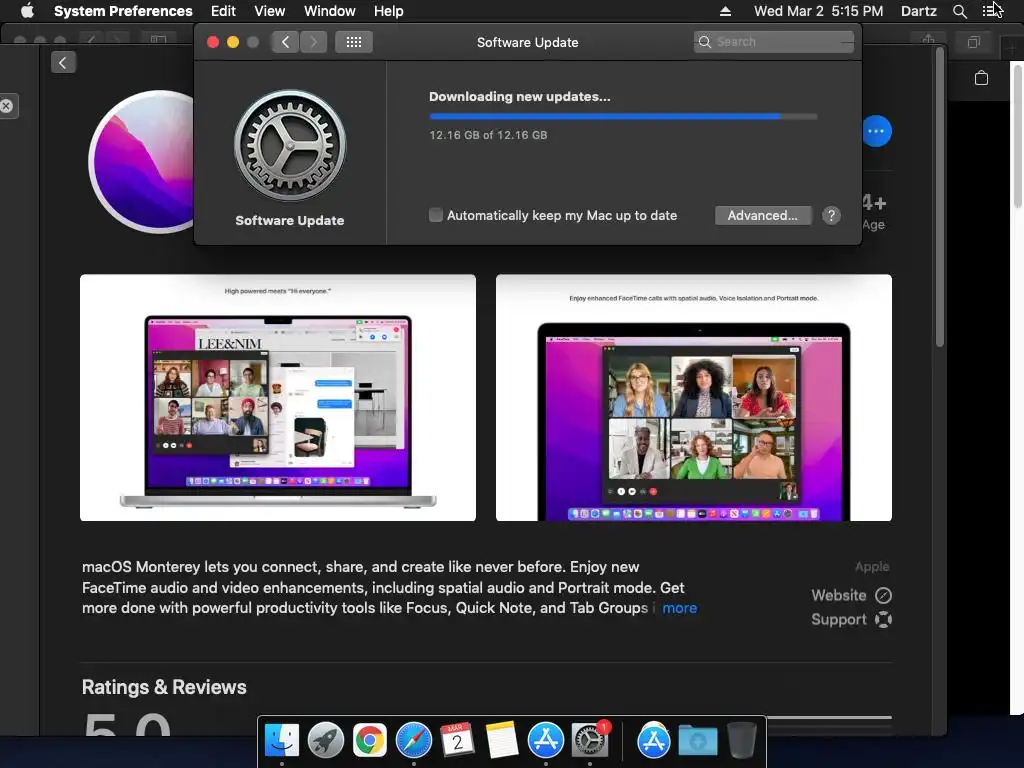Image resolution: width=1024 pixels, height=768 pixels.
Task: Focus the System Preferences search field
Action: [773, 42]
